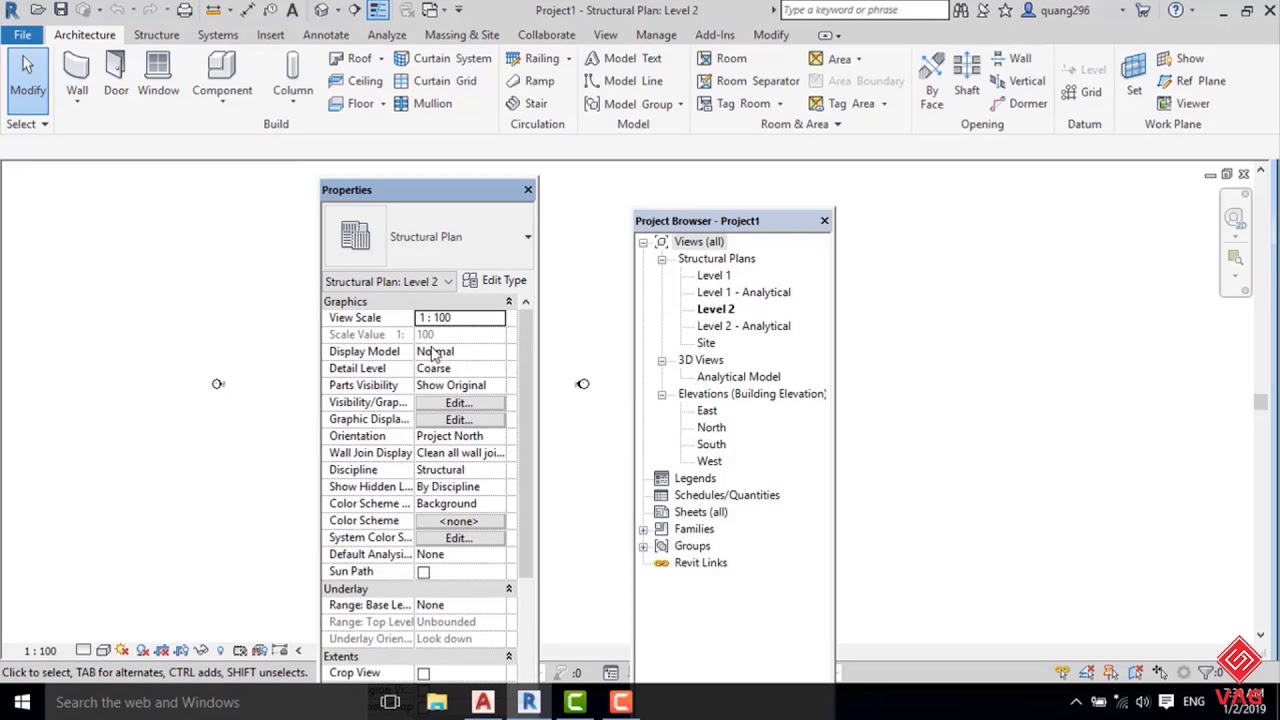Click Edit button for System Color Schemes
Viewport: 1280px width, 720px height.
click(x=459, y=538)
